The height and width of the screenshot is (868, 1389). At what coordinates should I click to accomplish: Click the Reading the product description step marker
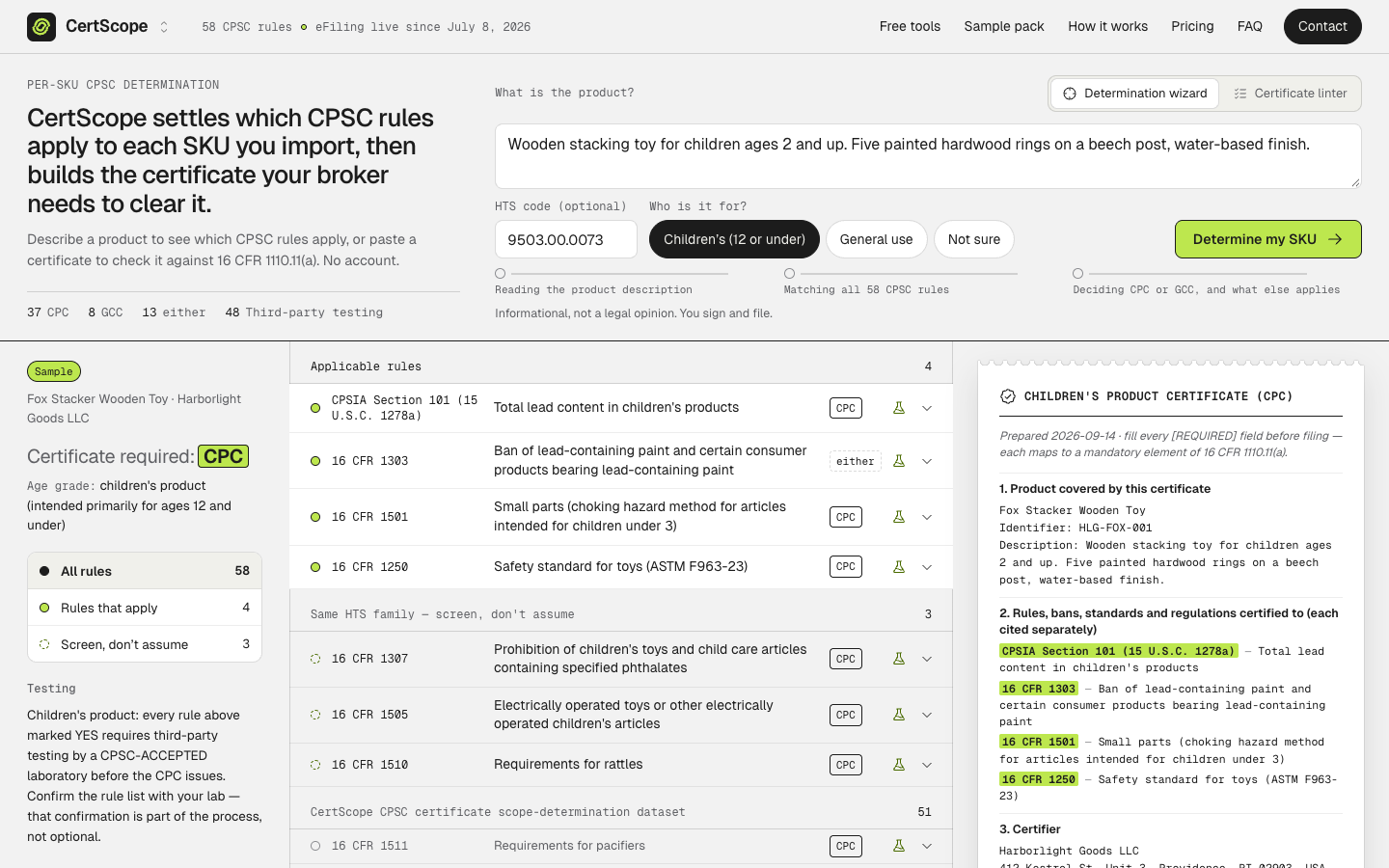point(500,274)
